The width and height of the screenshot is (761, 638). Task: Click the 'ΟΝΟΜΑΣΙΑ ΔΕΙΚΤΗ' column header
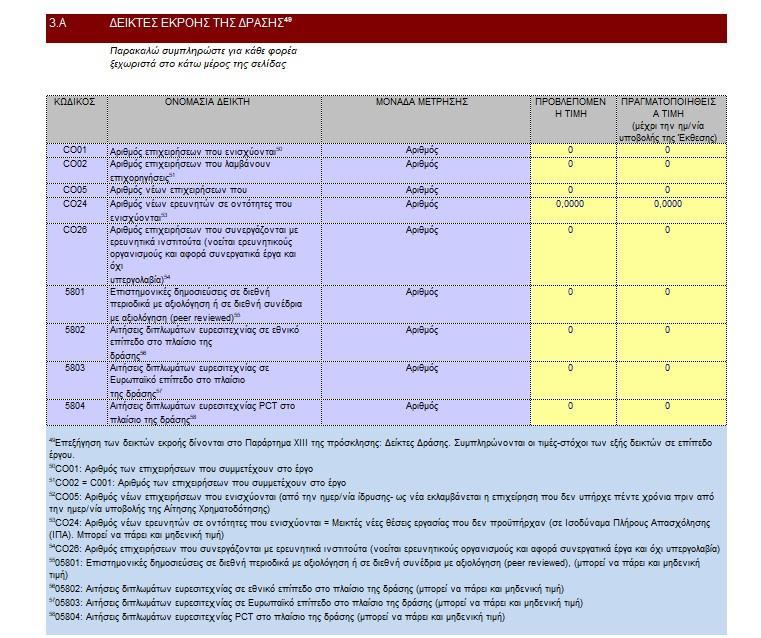pyautogui.click(x=214, y=119)
